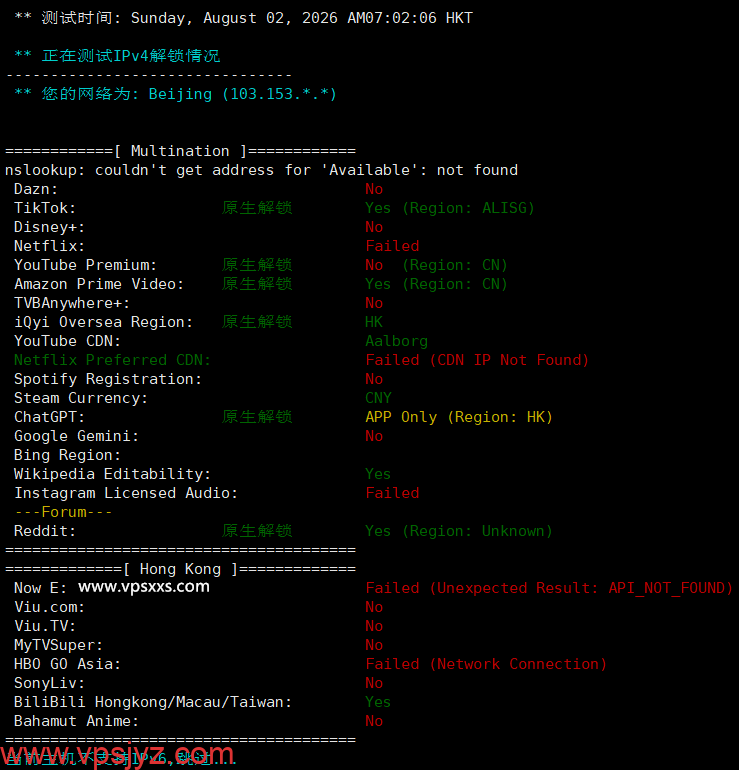Click Amazon Prime Video result 'Yes (Region: CN)'
739x770 pixels.
[x=436, y=284]
